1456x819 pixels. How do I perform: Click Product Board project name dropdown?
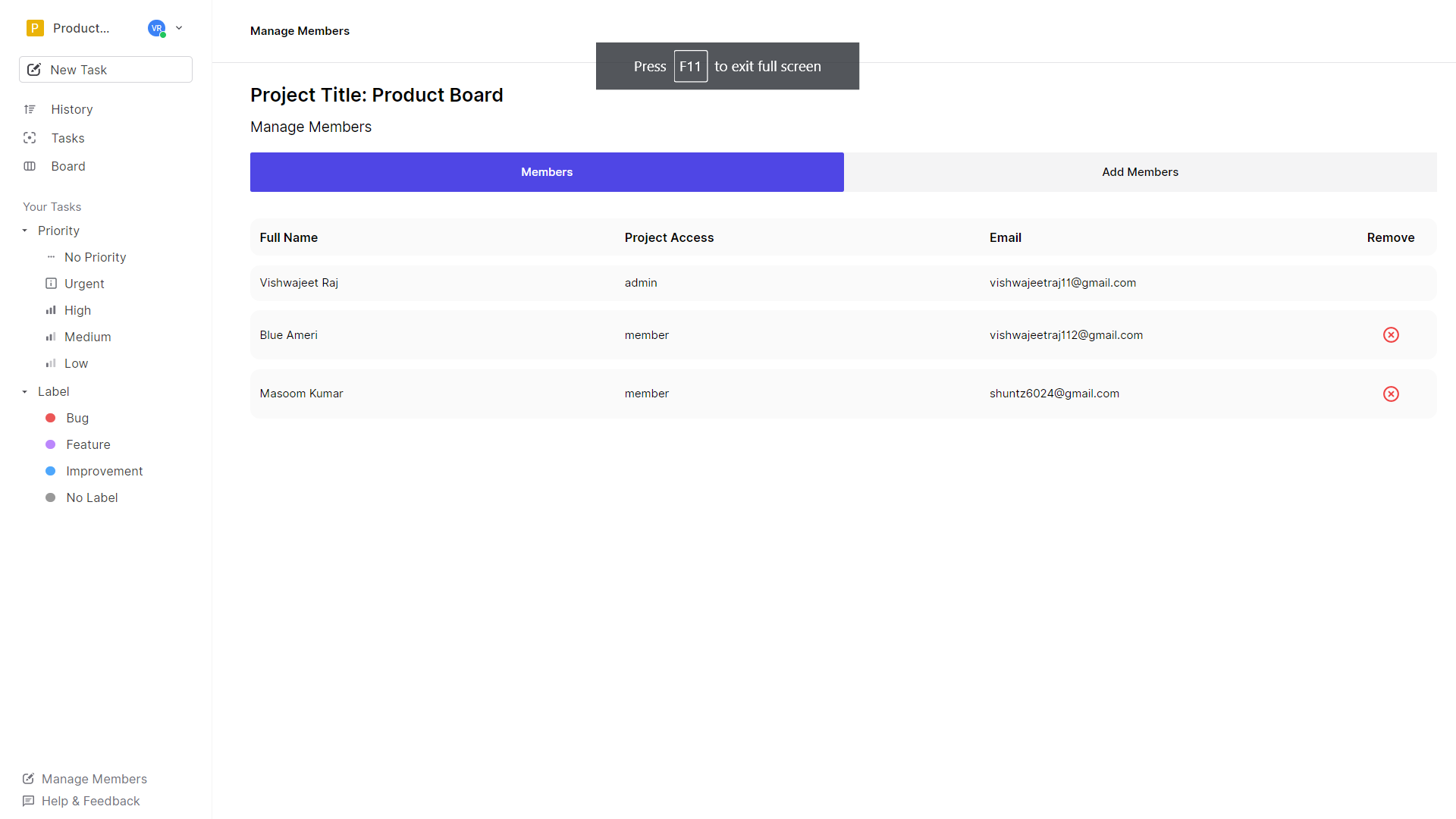coord(178,28)
